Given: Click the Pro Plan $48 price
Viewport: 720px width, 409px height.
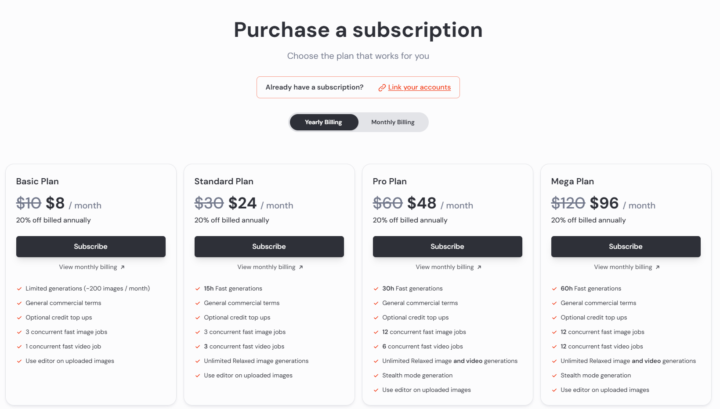Looking at the screenshot, I should (x=422, y=203).
